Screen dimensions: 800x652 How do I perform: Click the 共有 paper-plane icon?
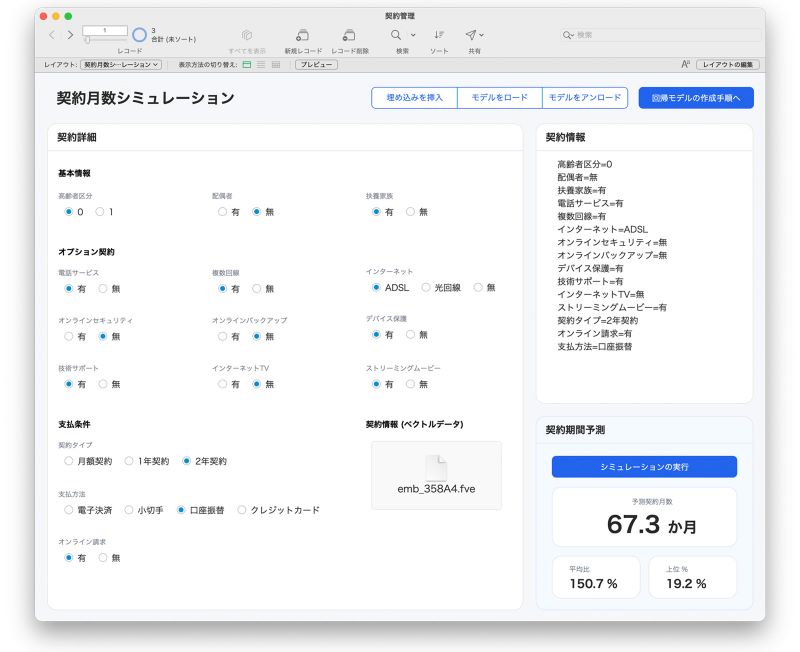(x=471, y=35)
